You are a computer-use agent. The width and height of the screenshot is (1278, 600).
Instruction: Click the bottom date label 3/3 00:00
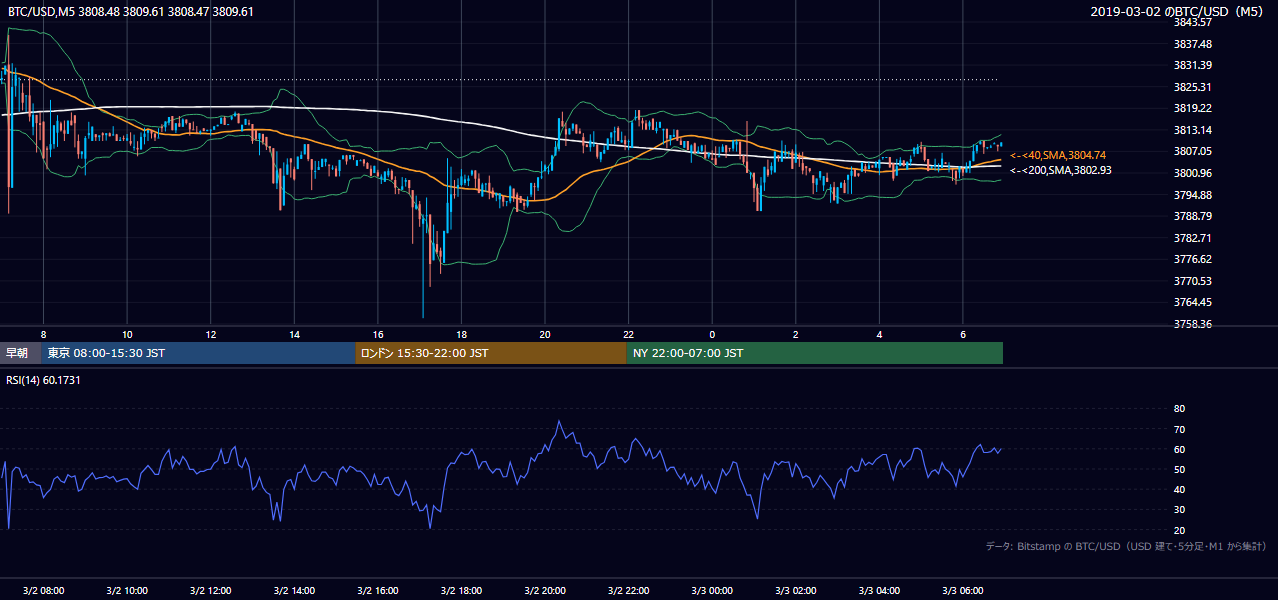(x=712, y=591)
